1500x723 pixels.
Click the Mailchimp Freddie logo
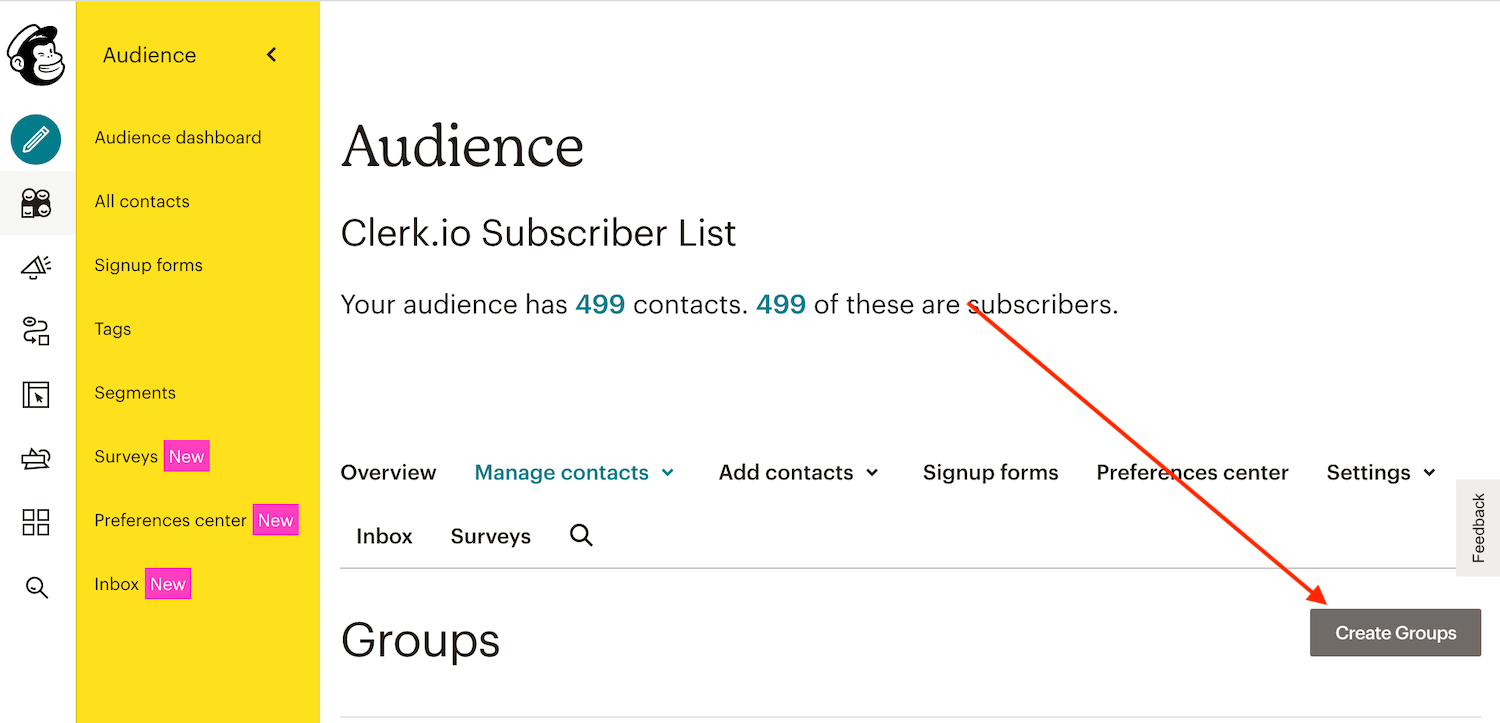point(36,55)
